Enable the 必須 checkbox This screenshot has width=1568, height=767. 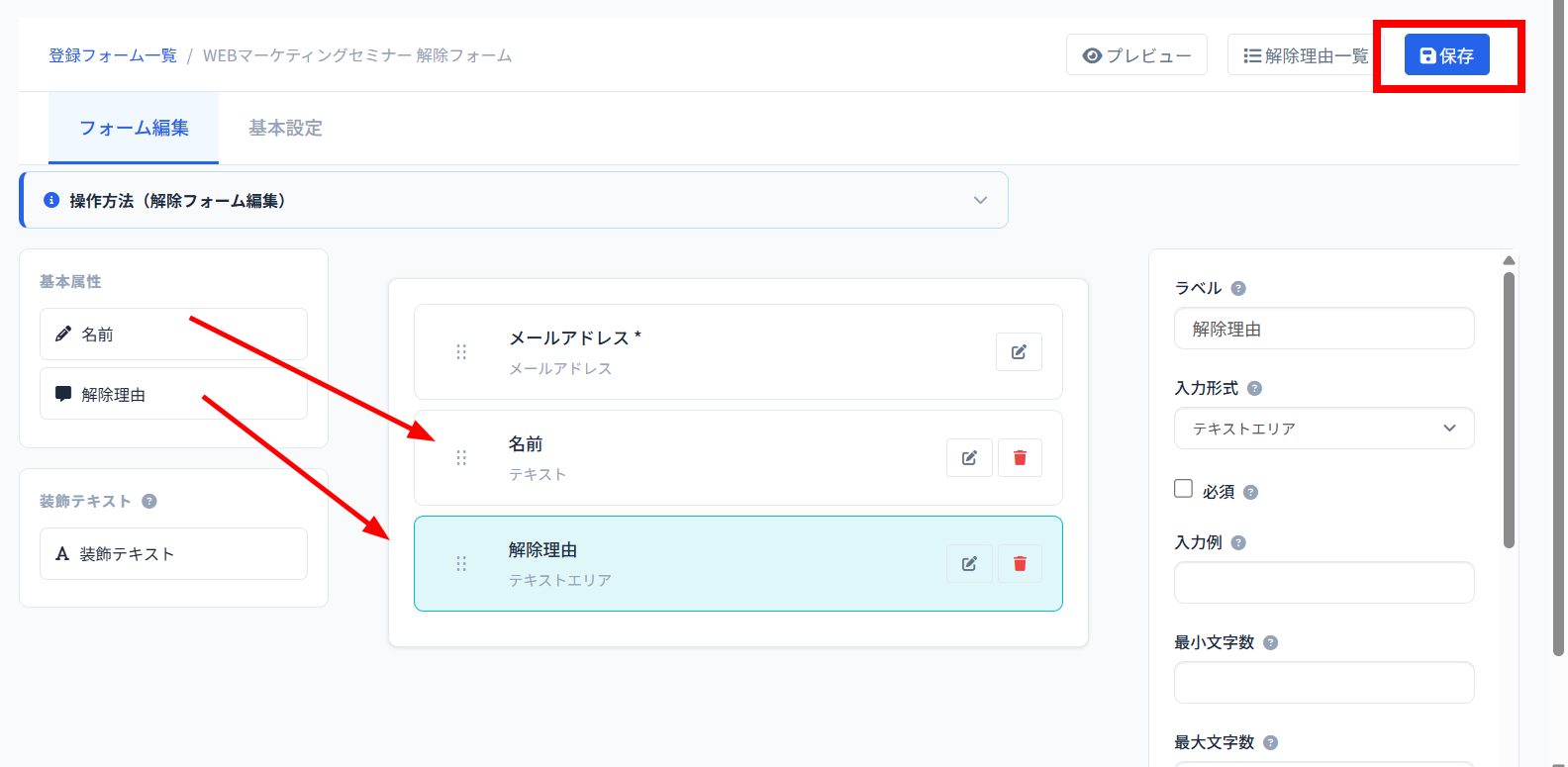1183,489
